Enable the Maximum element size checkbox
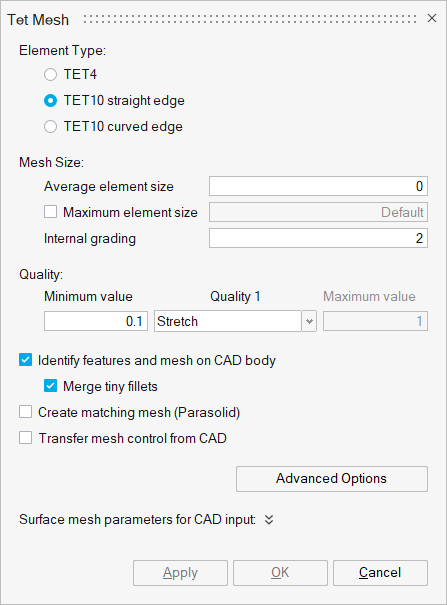447x605 pixels. tap(51, 212)
